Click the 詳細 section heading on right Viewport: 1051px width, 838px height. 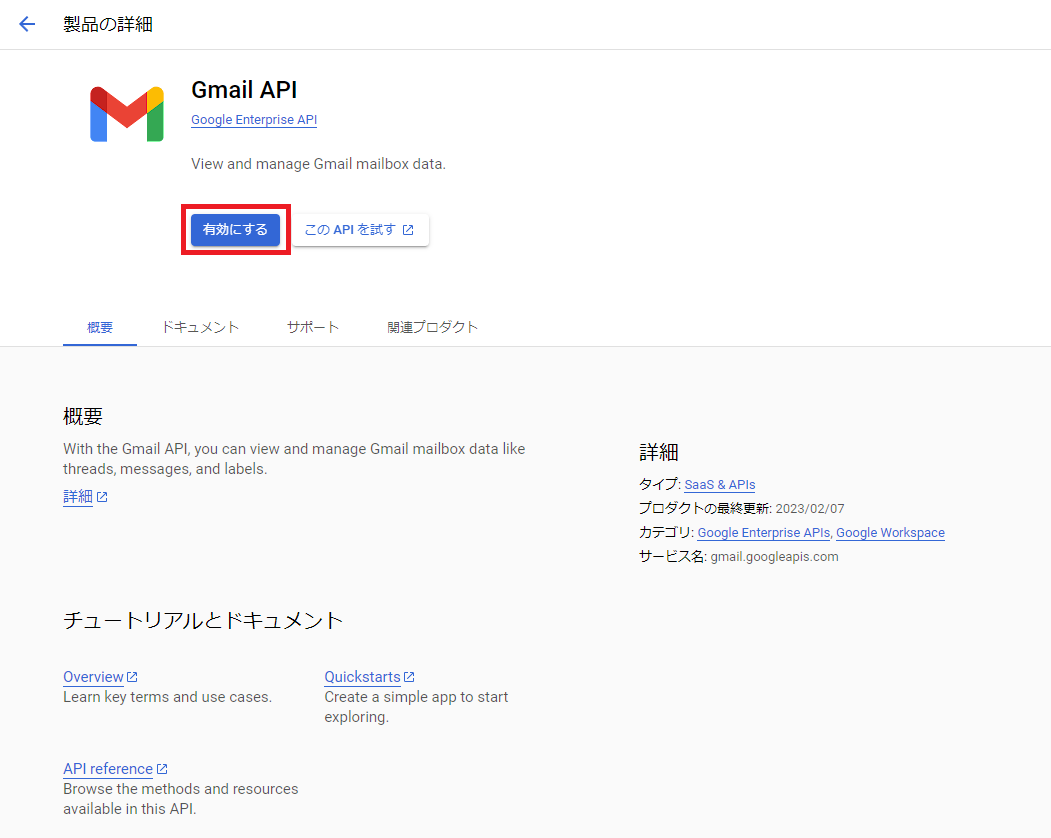click(659, 453)
